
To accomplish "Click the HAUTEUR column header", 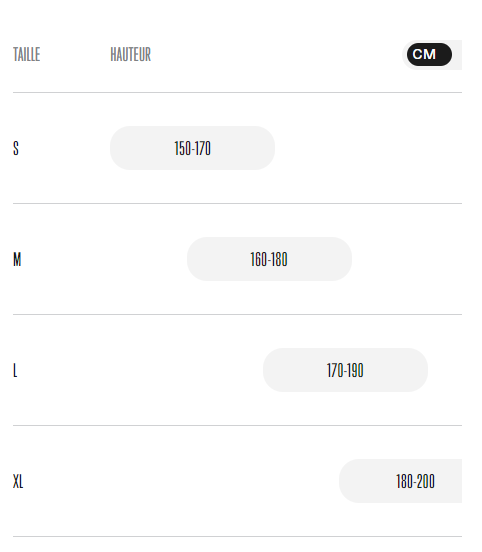I will [130, 55].
